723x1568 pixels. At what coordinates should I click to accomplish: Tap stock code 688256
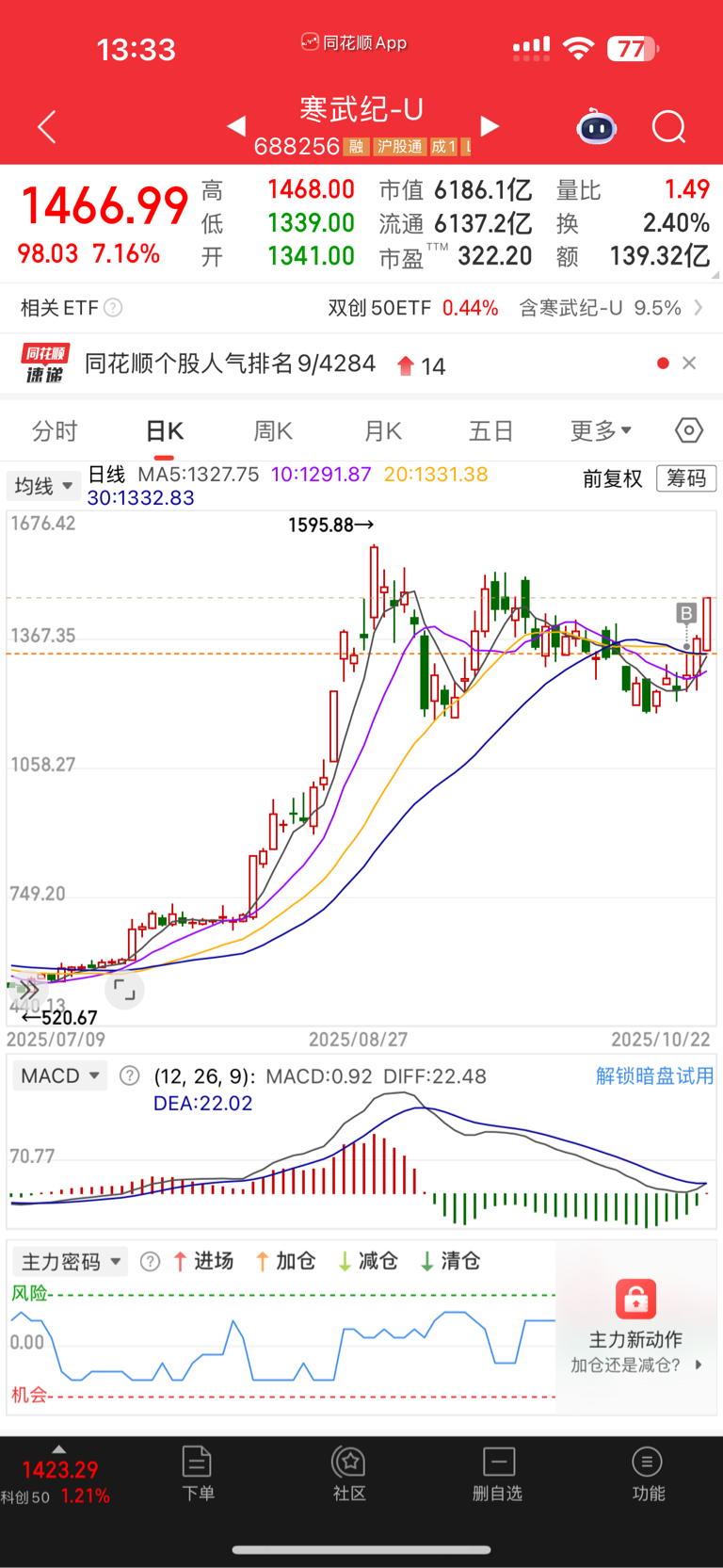[x=297, y=146]
